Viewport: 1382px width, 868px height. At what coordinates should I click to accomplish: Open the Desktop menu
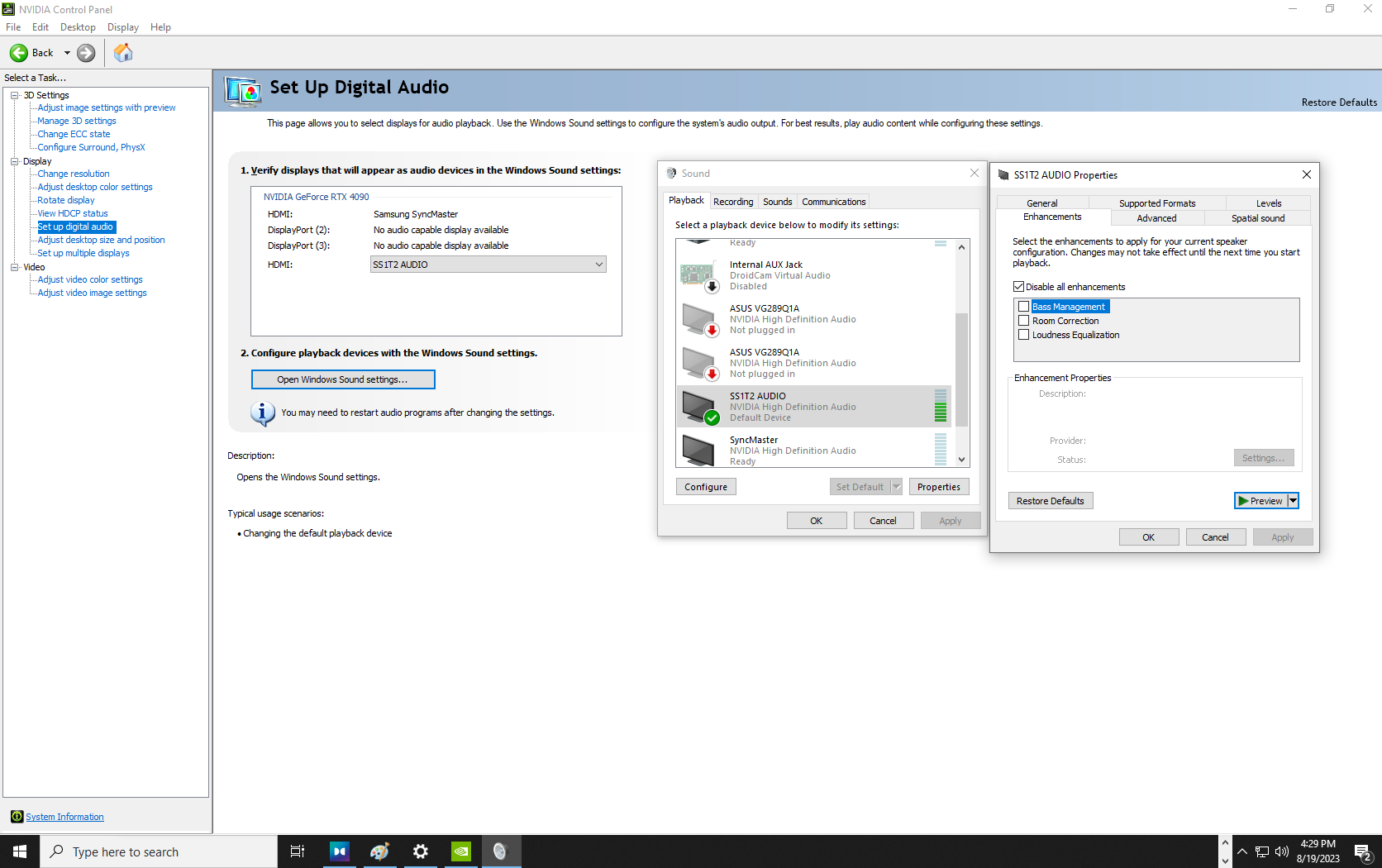click(78, 27)
